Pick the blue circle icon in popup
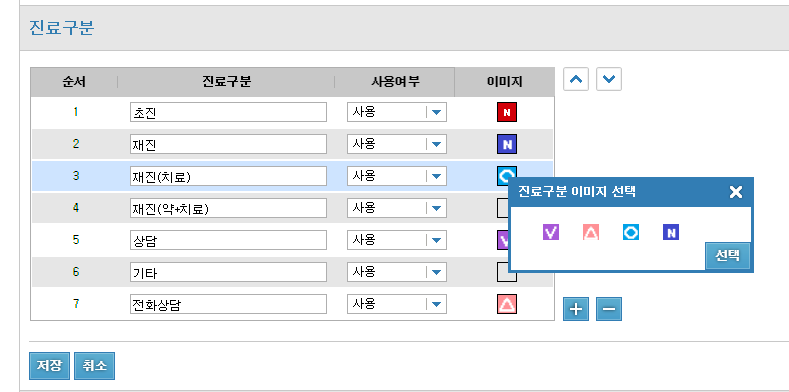The height and width of the screenshot is (392, 789). click(x=631, y=232)
